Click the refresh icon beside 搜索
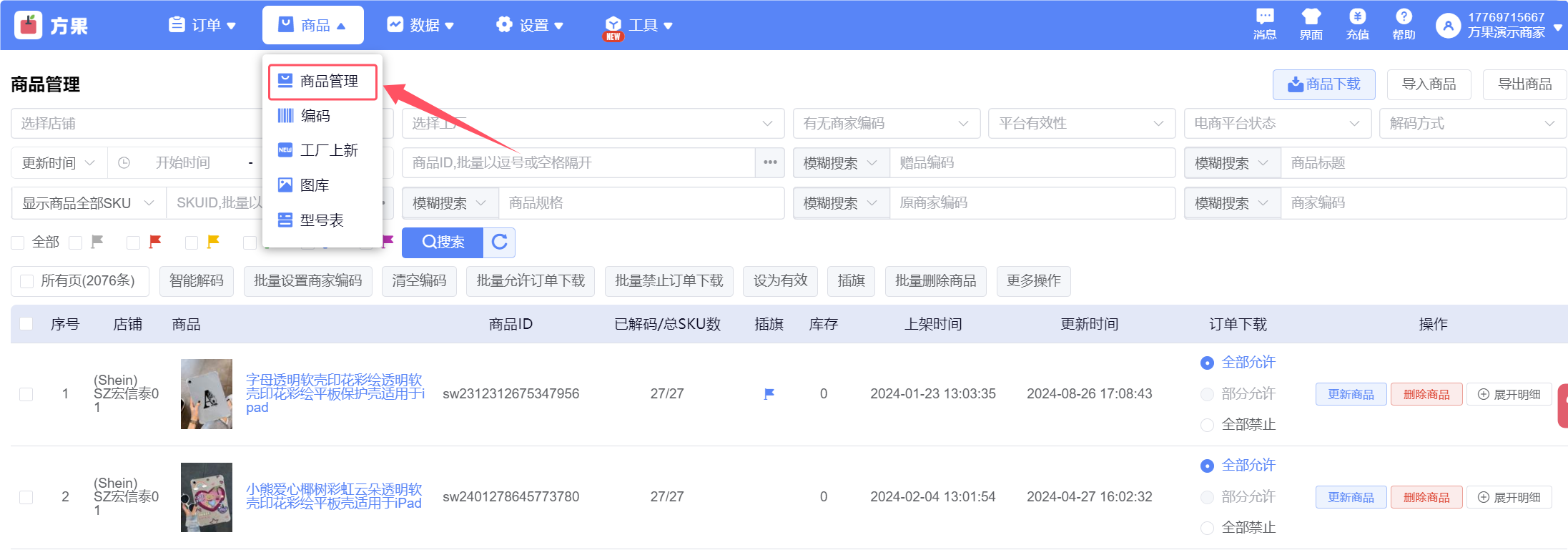 pyautogui.click(x=500, y=242)
